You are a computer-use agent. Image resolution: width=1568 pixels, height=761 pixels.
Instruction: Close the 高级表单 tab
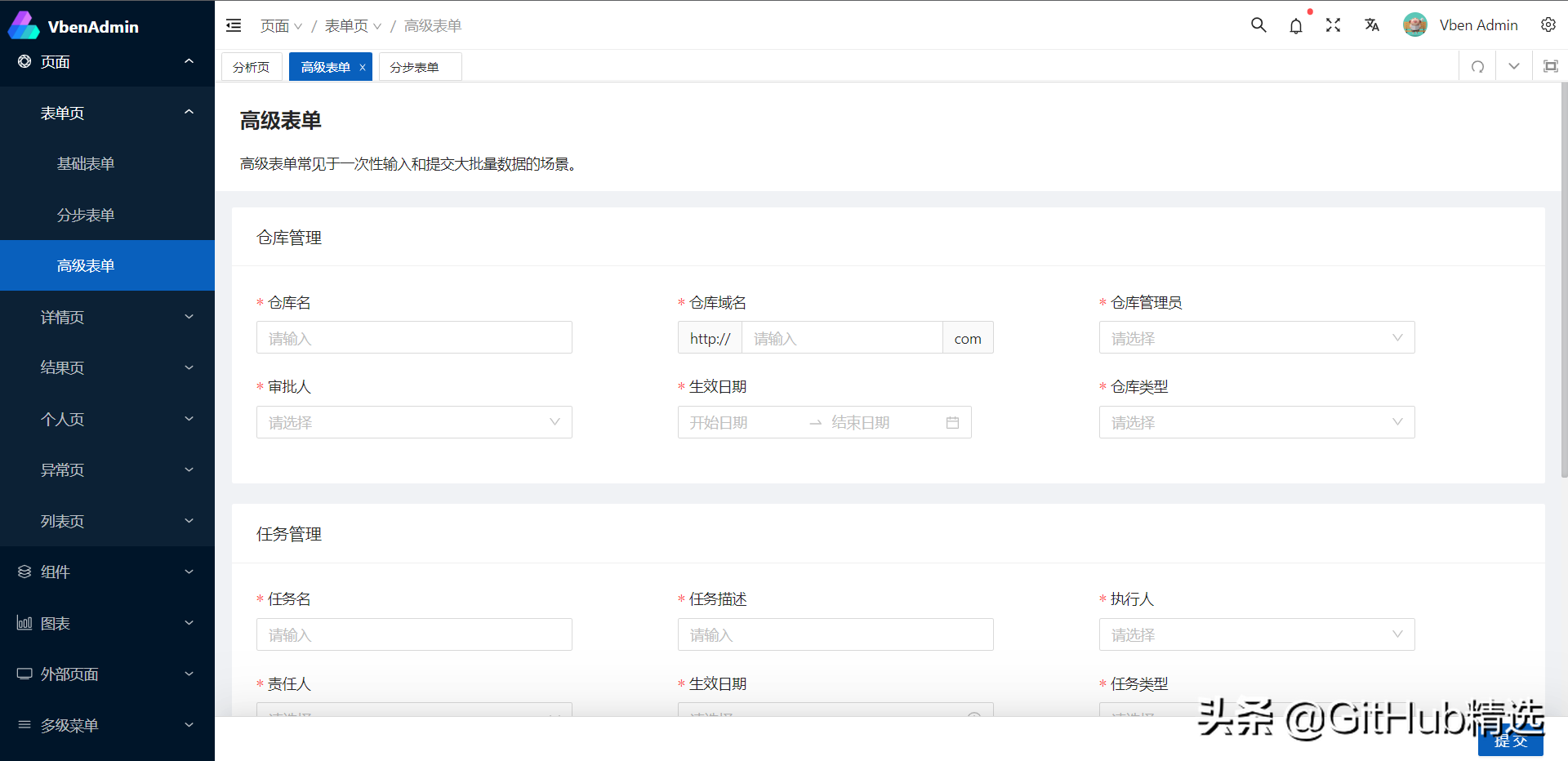(x=363, y=67)
